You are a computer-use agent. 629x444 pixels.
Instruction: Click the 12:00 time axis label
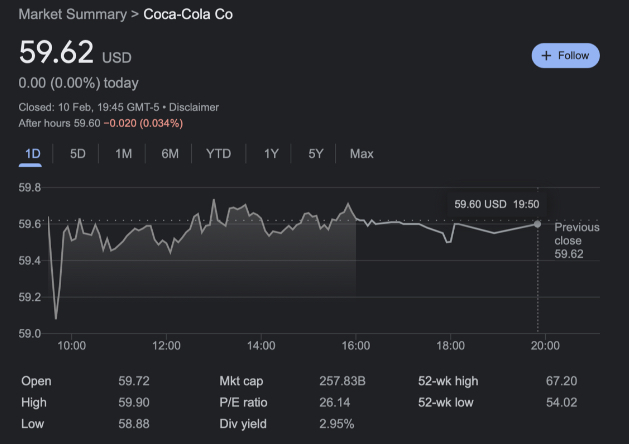166,345
